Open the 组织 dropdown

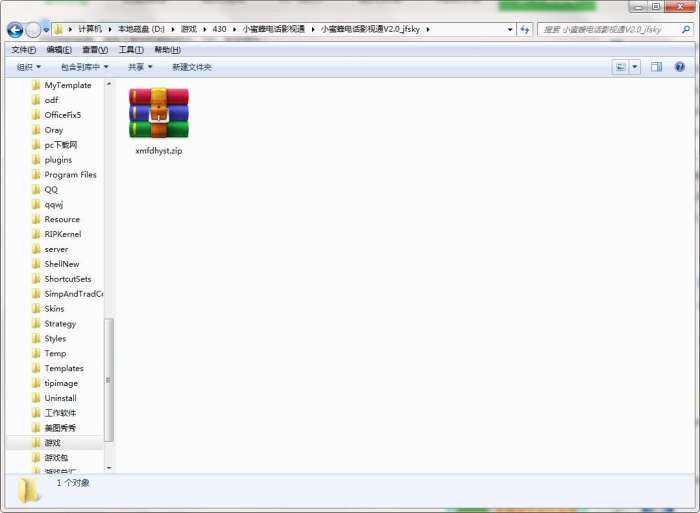point(29,67)
